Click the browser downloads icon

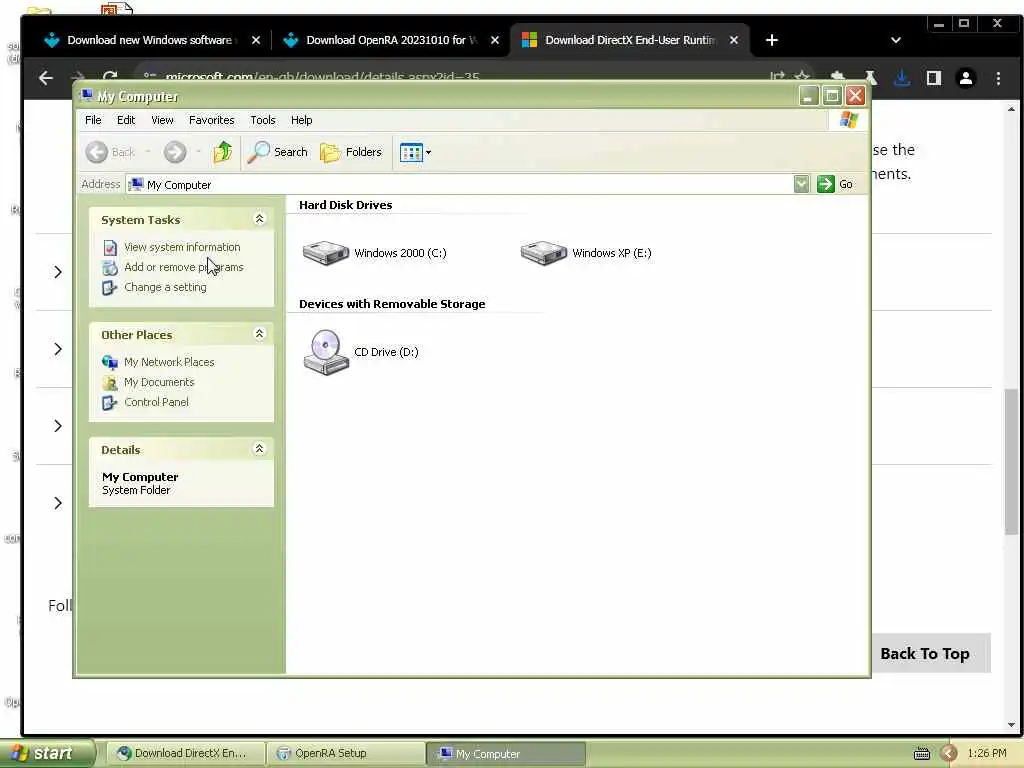point(902,78)
